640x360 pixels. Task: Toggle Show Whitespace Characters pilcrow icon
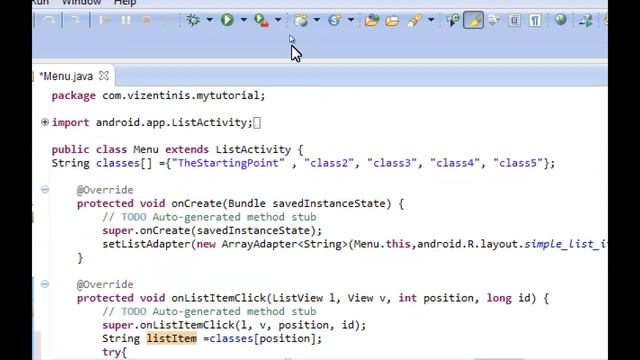(535, 20)
